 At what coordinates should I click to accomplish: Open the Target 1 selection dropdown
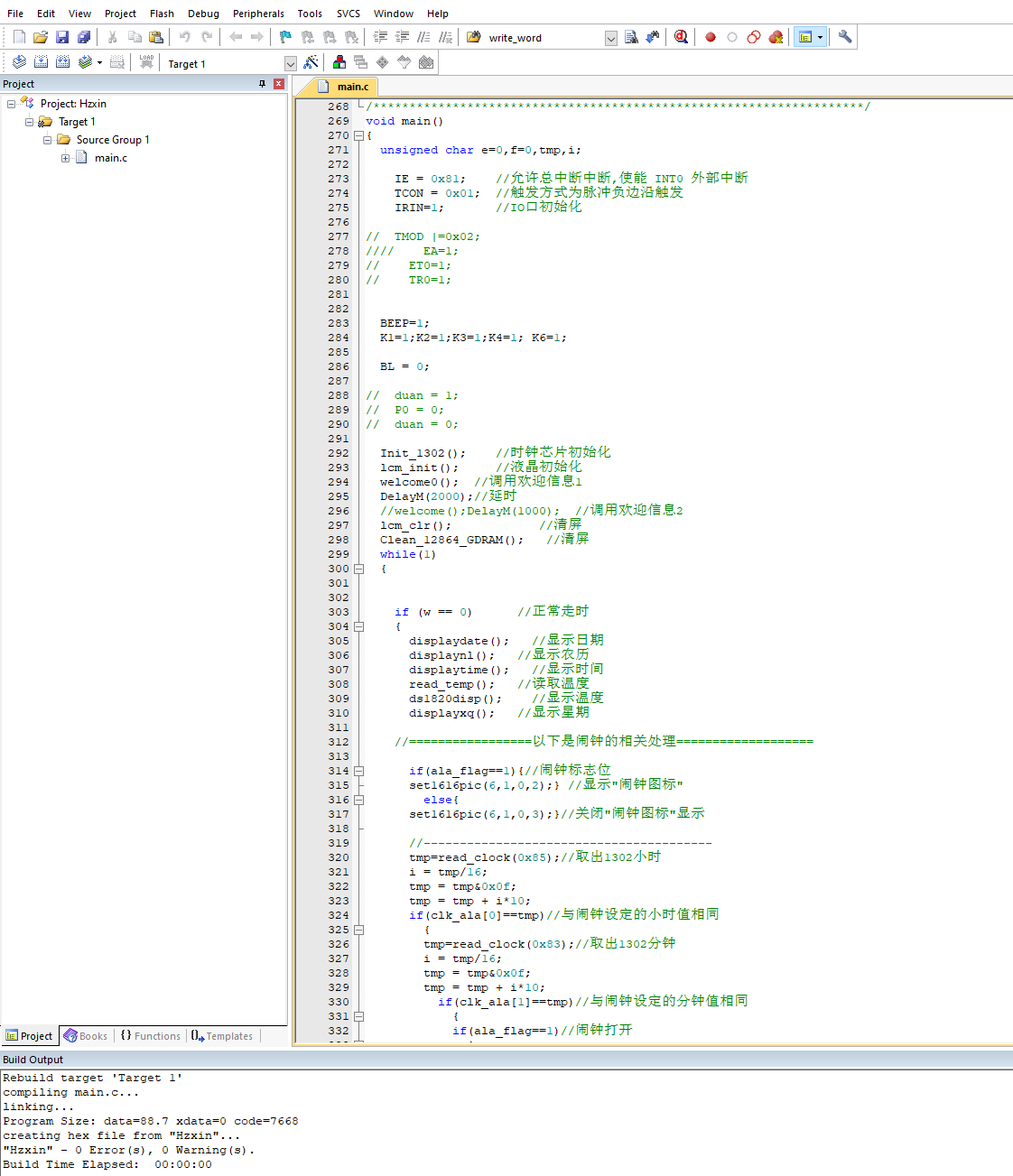click(x=290, y=64)
